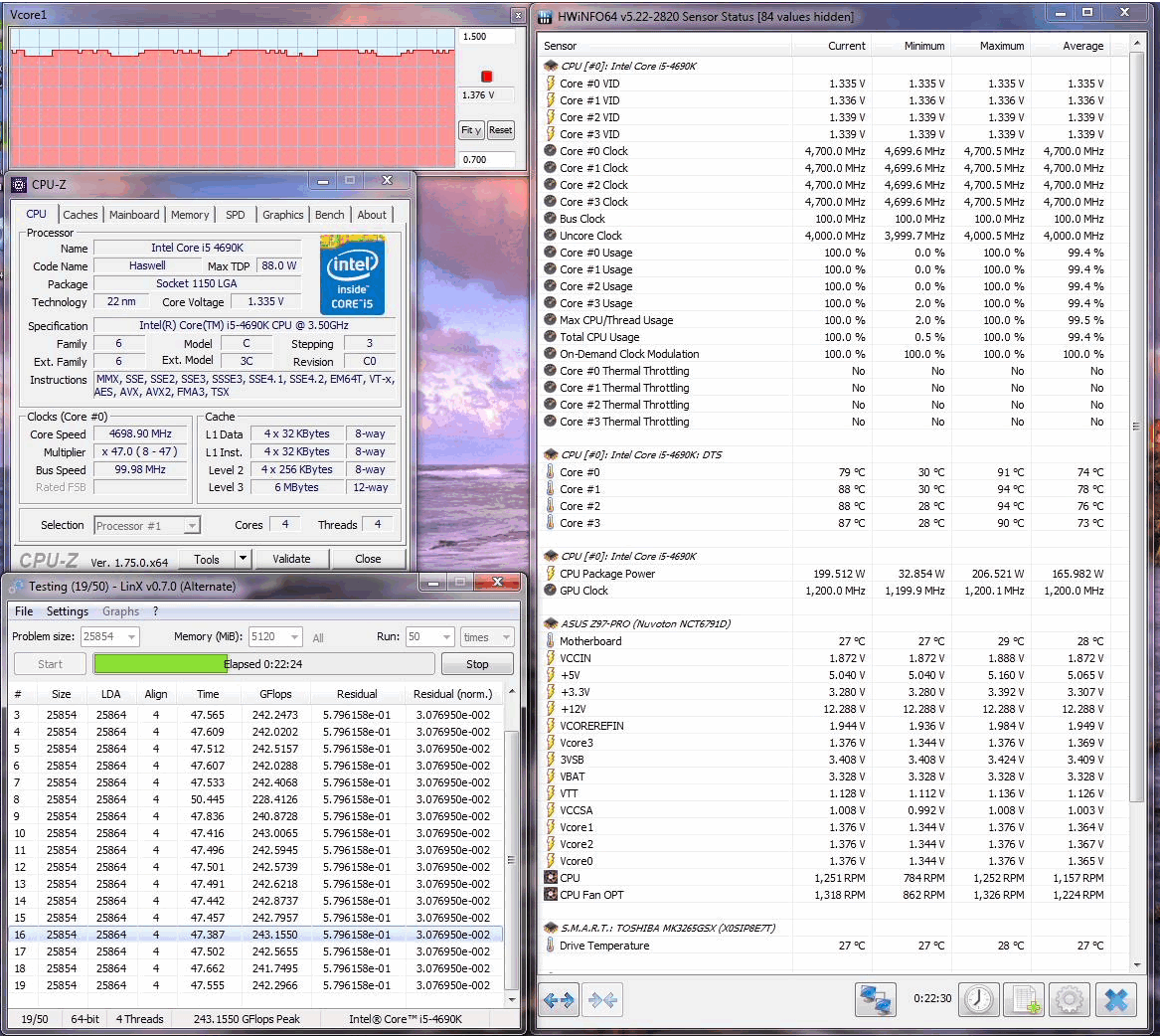
Task: Click the HWiNFO collapse columns arrows icon
Action: pyautogui.click(x=602, y=1000)
